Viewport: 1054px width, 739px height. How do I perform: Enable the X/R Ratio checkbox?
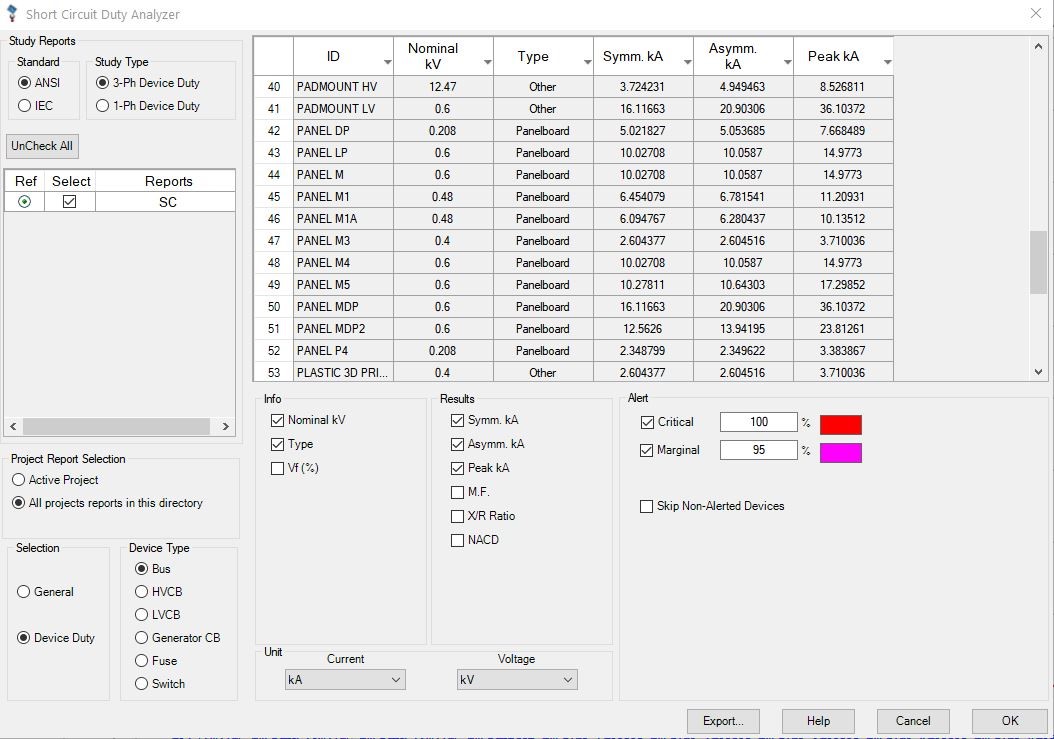click(457, 516)
